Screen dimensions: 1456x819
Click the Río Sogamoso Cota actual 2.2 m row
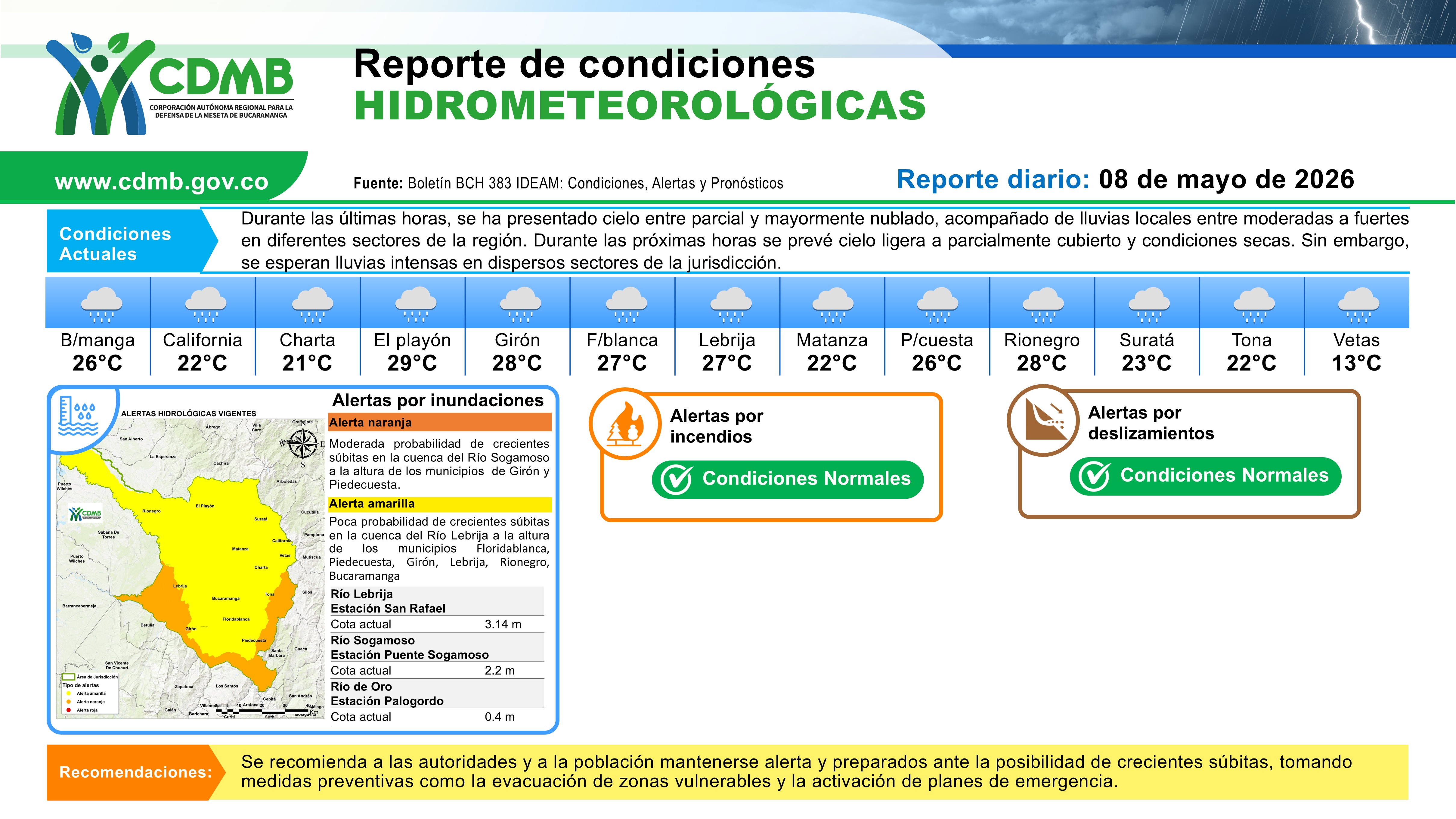tap(437, 670)
